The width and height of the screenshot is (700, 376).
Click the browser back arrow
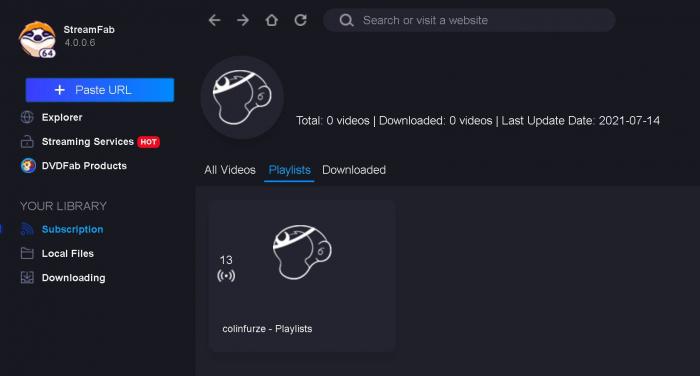tap(215, 20)
